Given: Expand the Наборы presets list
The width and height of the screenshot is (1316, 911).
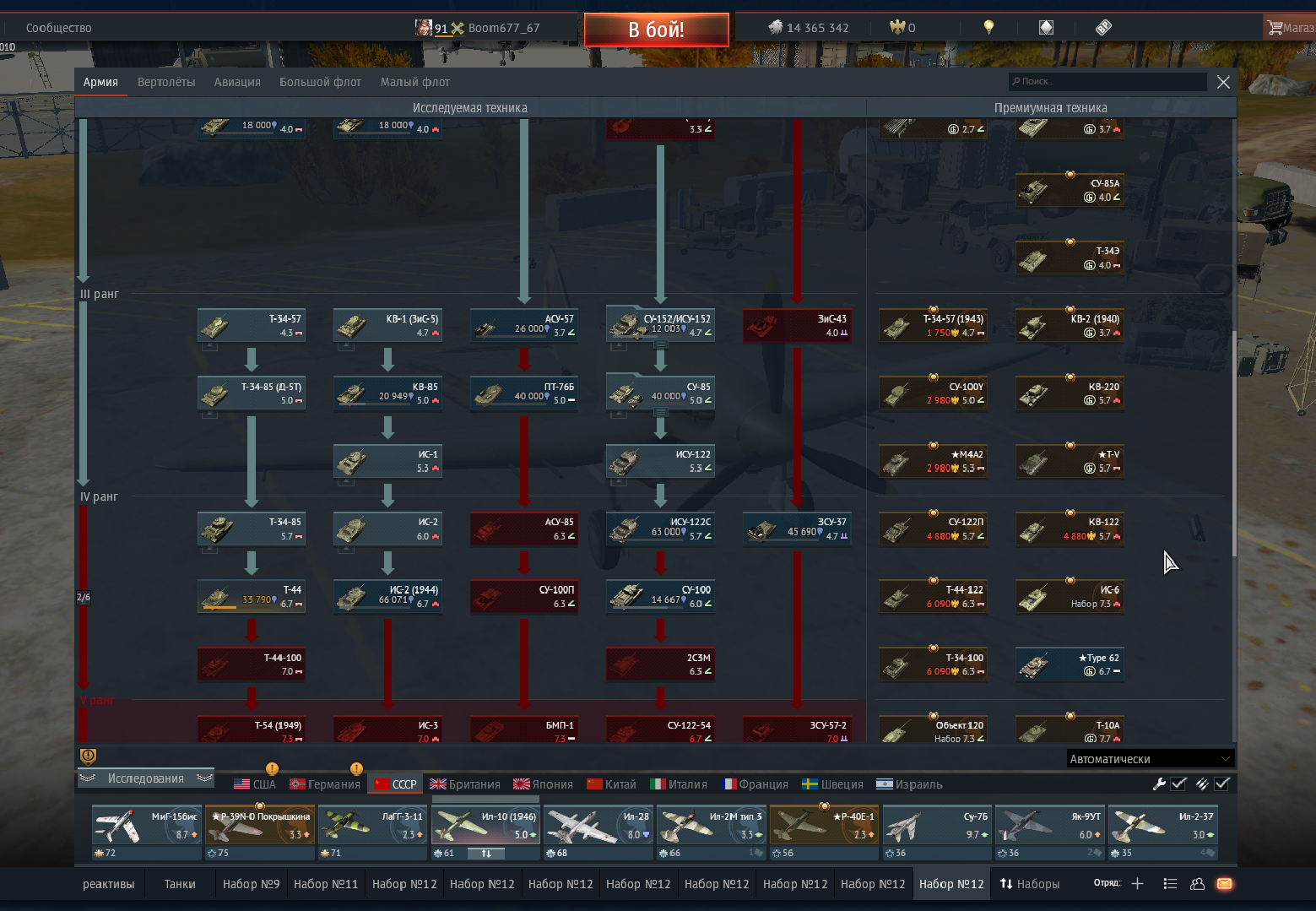Looking at the screenshot, I should (1029, 884).
